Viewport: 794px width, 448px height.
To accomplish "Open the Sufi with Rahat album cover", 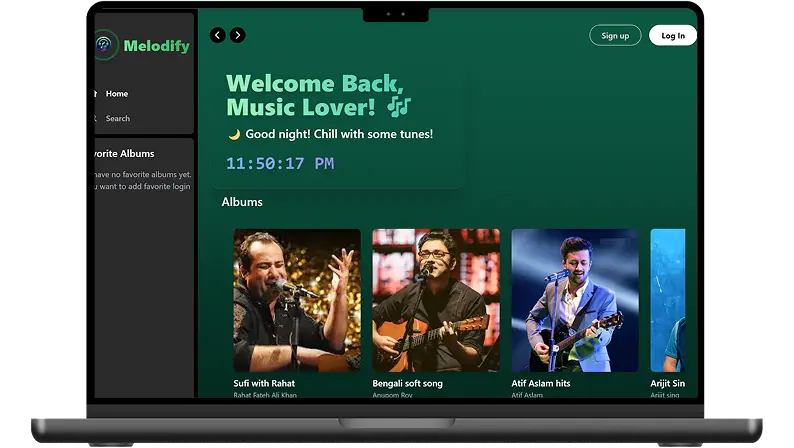I will coord(297,300).
